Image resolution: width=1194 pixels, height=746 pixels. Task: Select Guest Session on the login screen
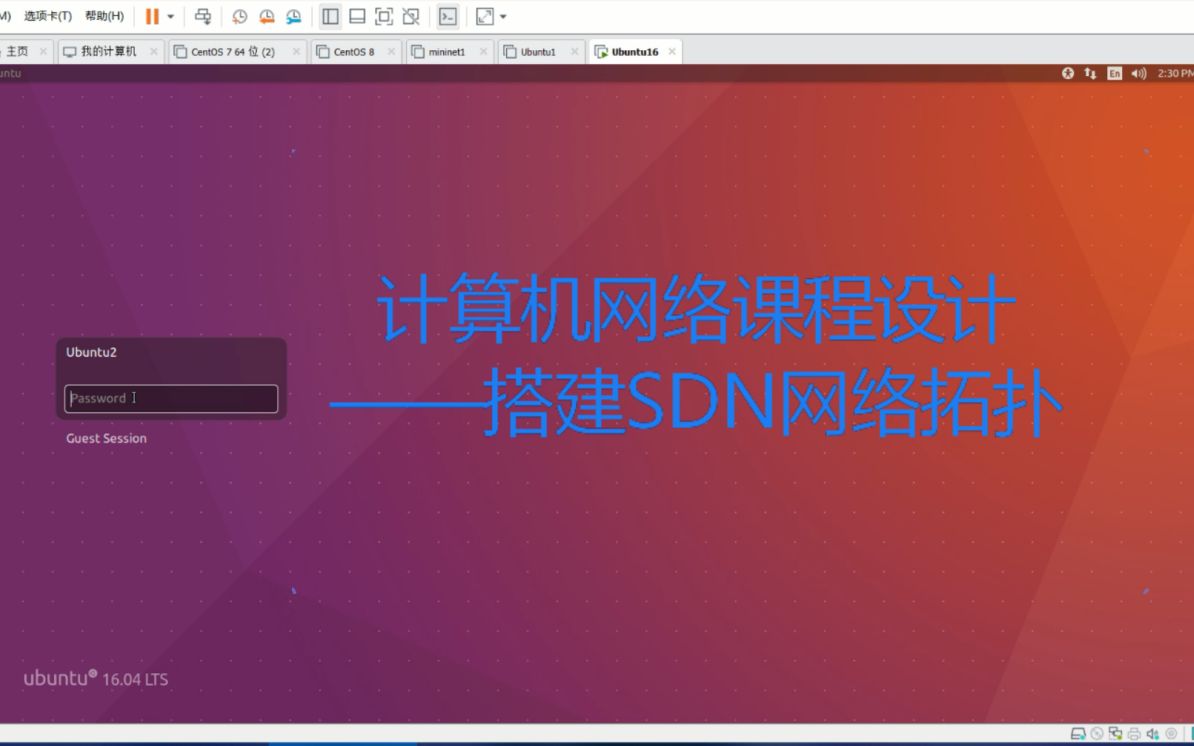tap(106, 438)
